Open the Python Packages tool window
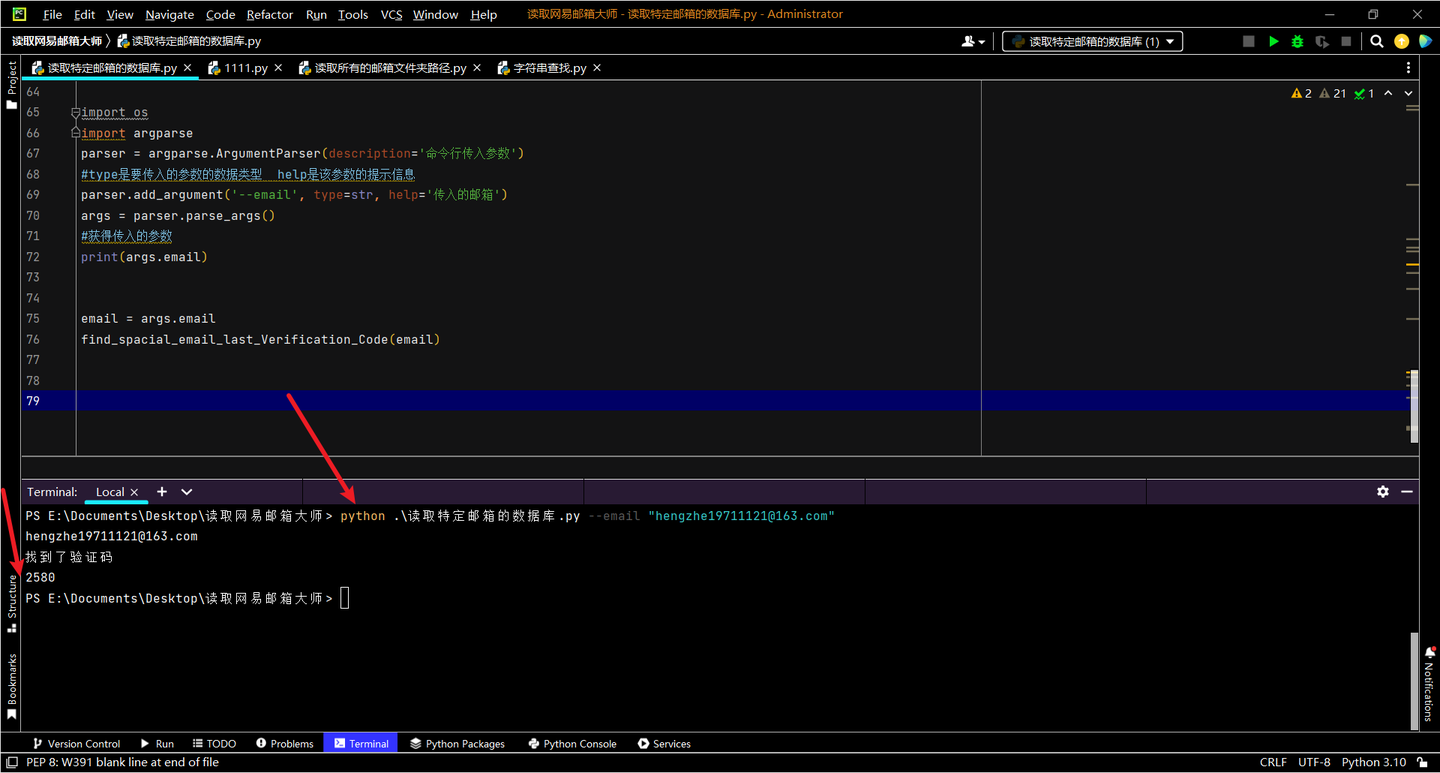This screenshot has height=773, width=1440. pyautogui.click(x=458, y=743)
